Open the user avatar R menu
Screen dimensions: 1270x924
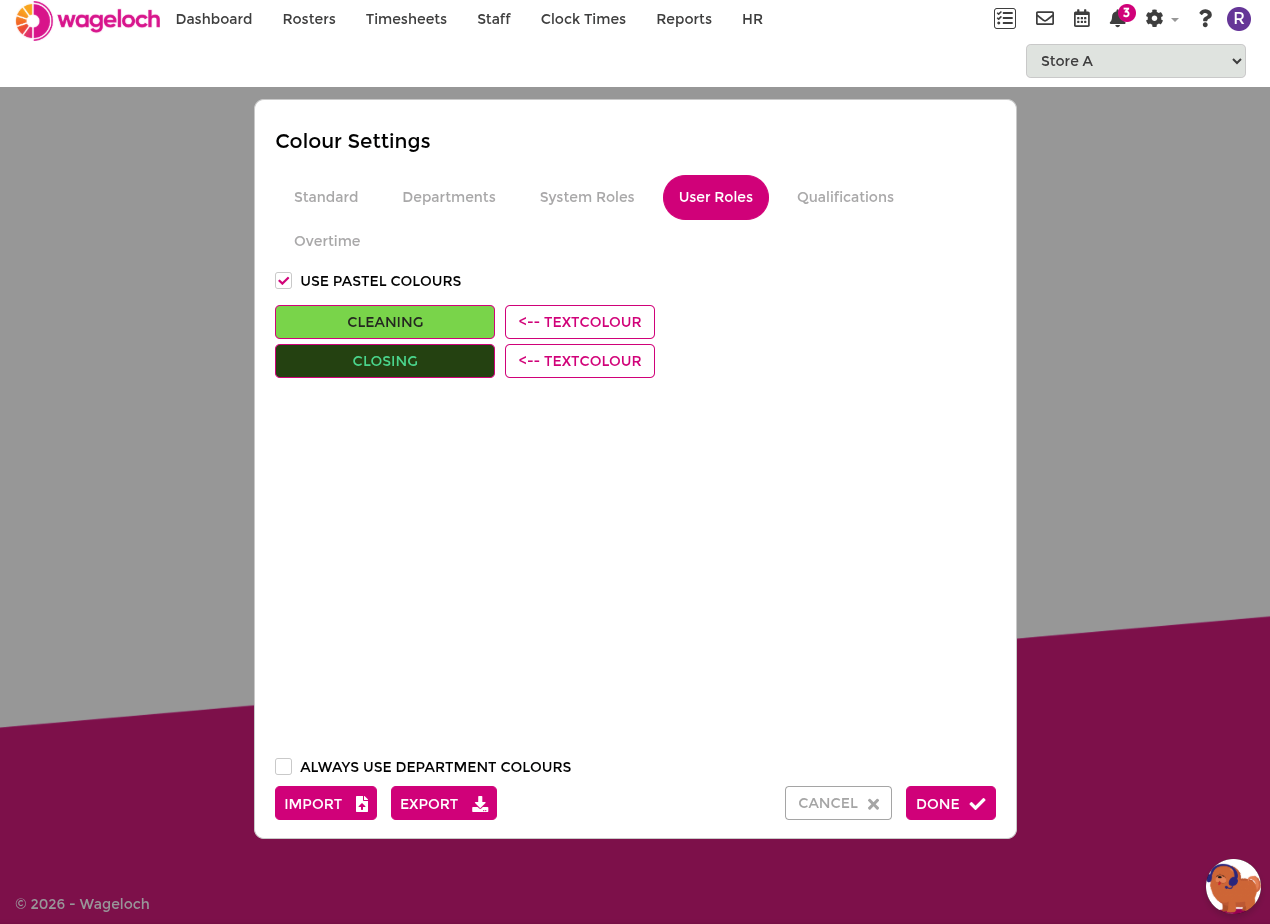point(1239,18)
